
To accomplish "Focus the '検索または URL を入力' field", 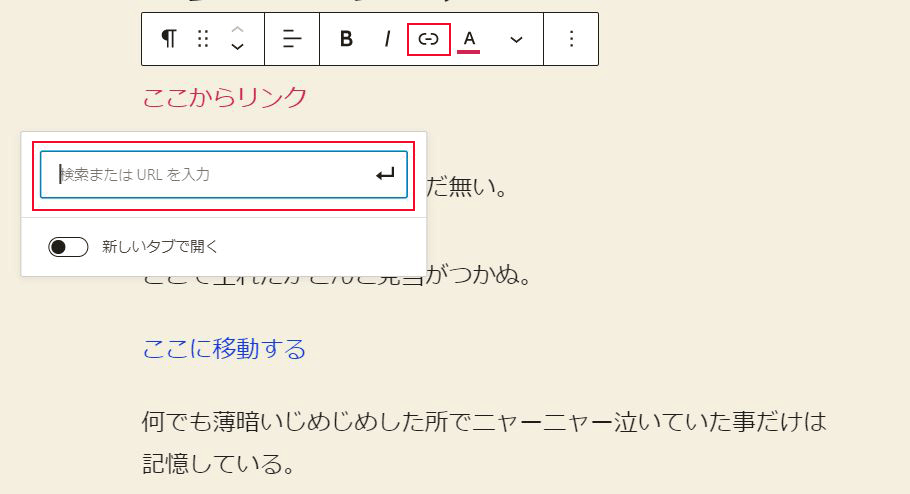I will coord(210,174).
